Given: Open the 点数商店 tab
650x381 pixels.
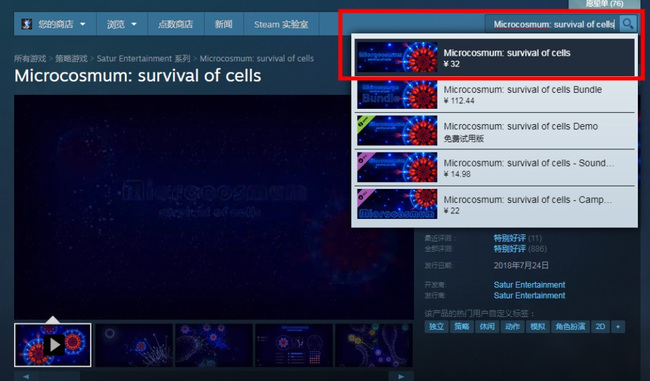Looking at the screenshot, I should (x=175, y=24).
